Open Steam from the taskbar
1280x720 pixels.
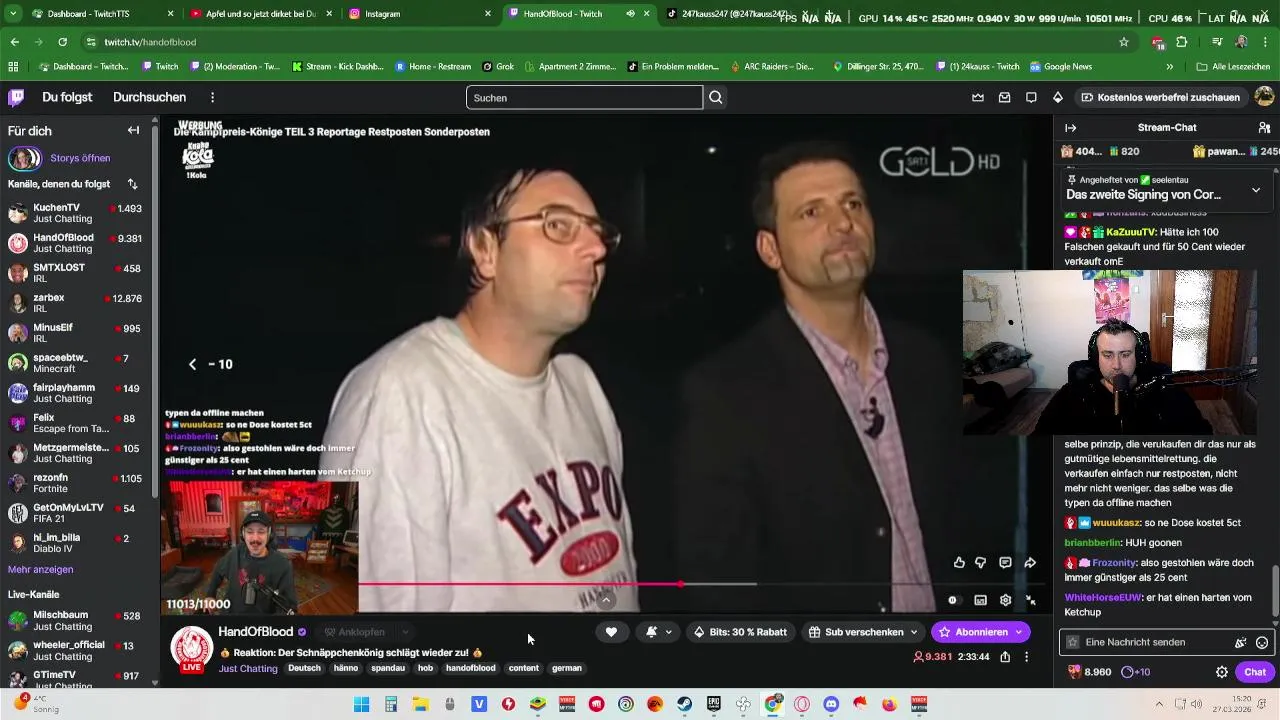(x=684, y=704)
